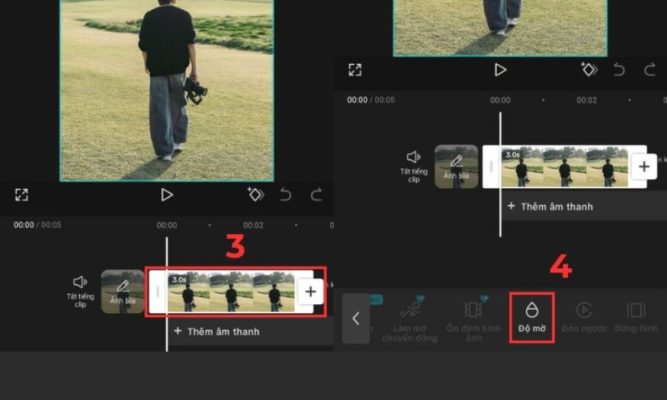The height and width of the screenshot is (400, 667).
Task: Enter fullscreen preview in left screen
Action: (x=22, y=195)
